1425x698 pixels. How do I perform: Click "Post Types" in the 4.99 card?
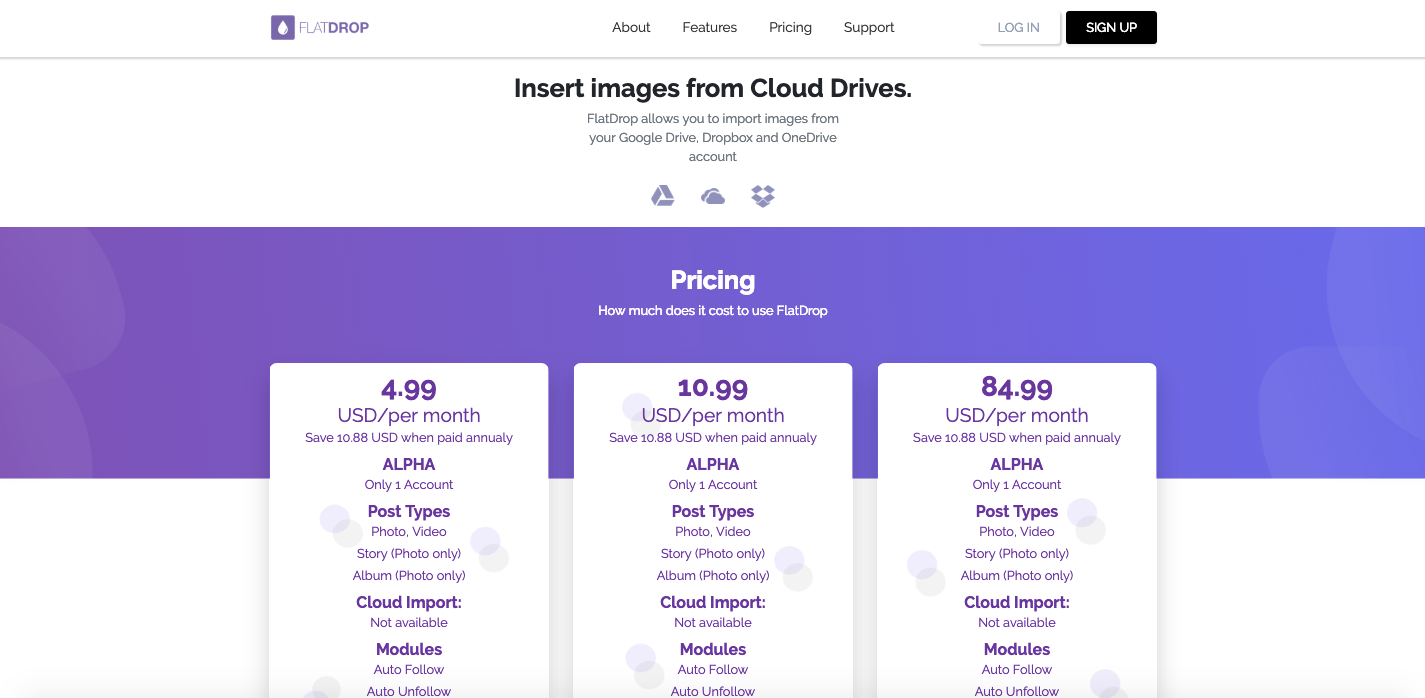[409, 512]
